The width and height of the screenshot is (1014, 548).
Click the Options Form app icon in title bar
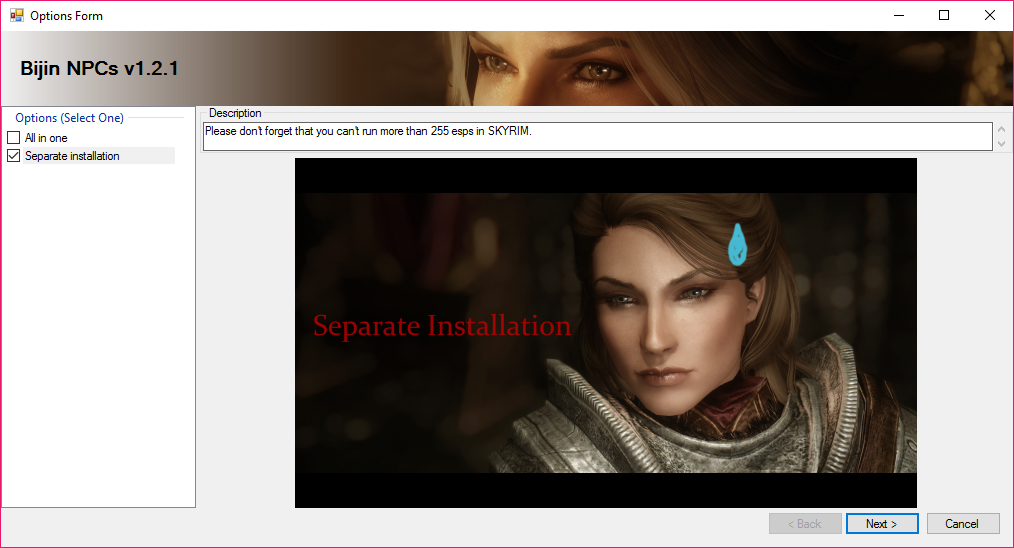(x=17, y=15)
